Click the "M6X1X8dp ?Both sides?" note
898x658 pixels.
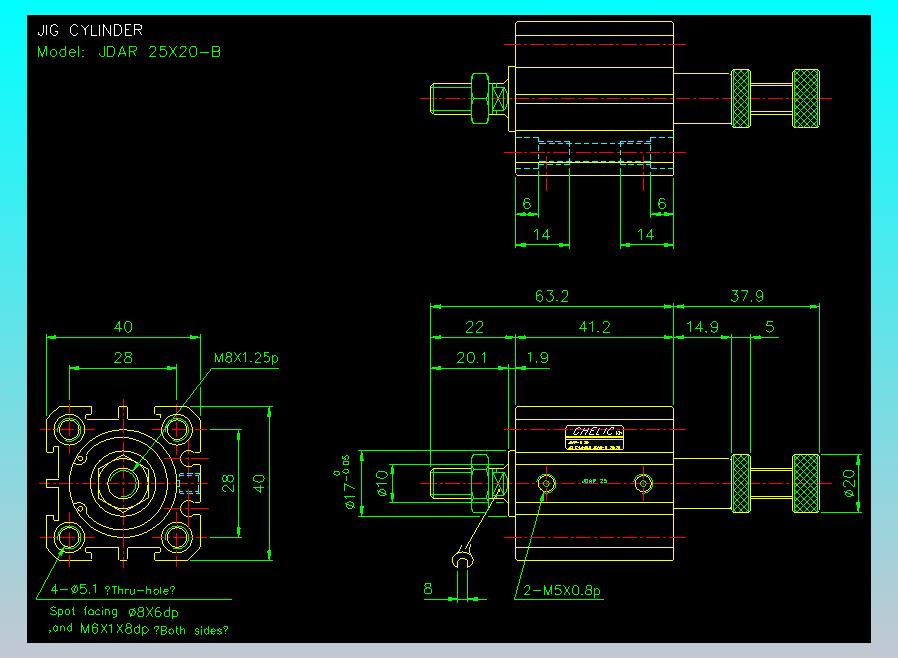154,629
